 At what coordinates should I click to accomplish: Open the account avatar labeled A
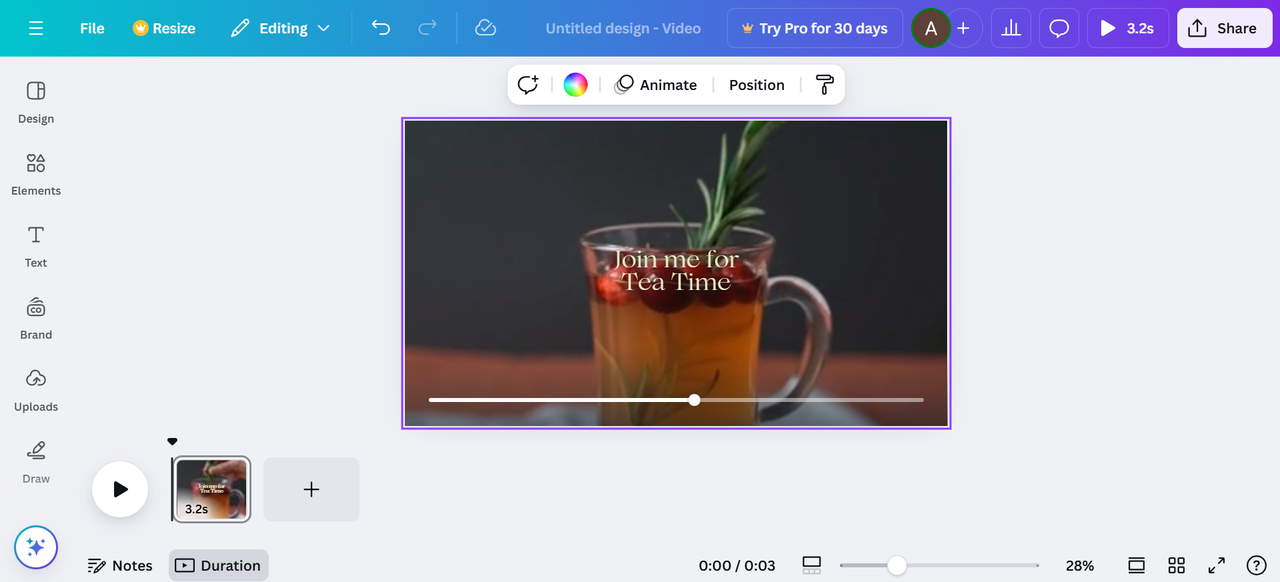(931, 28)
